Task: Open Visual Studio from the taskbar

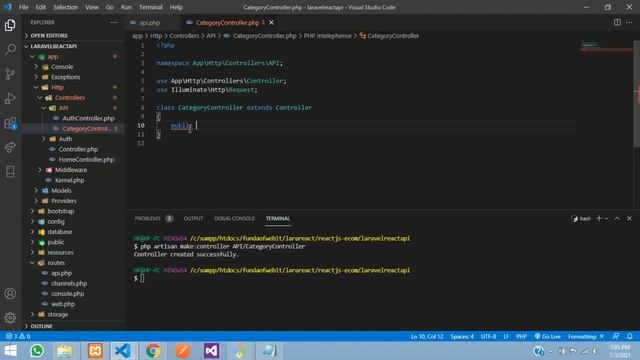Action: pyautogui.click(x=211, y=351)
